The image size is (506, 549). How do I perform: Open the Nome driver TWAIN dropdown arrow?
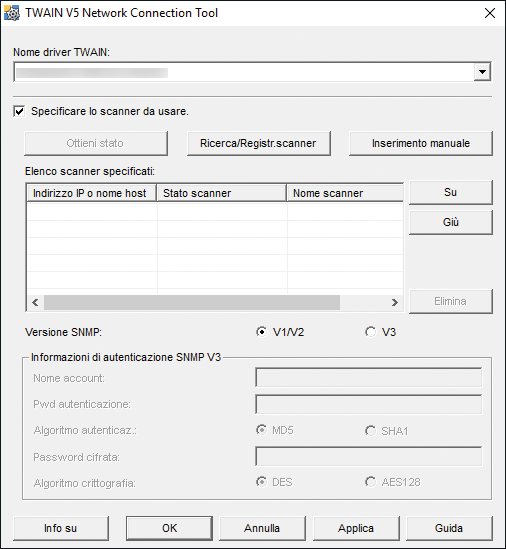[483, 72]
